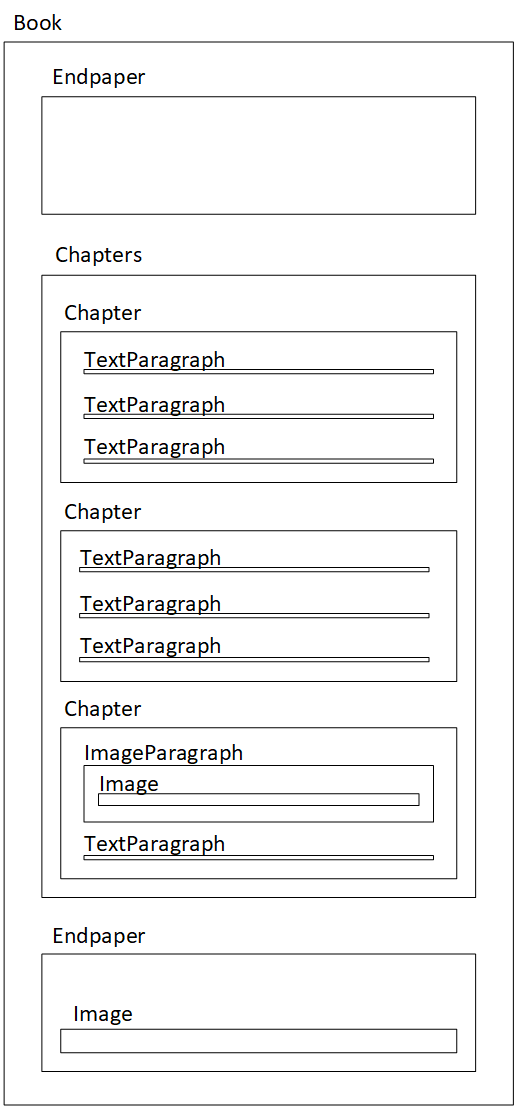Select the top empty Endpaper box
Screen dimensions: 514x1106
258,155
